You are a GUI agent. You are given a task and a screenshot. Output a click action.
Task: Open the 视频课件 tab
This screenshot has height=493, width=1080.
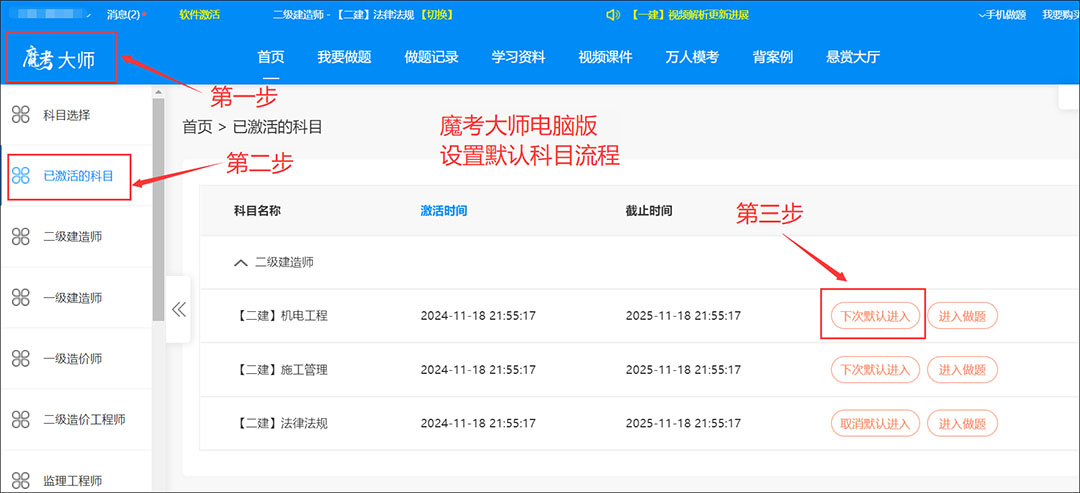605,57
